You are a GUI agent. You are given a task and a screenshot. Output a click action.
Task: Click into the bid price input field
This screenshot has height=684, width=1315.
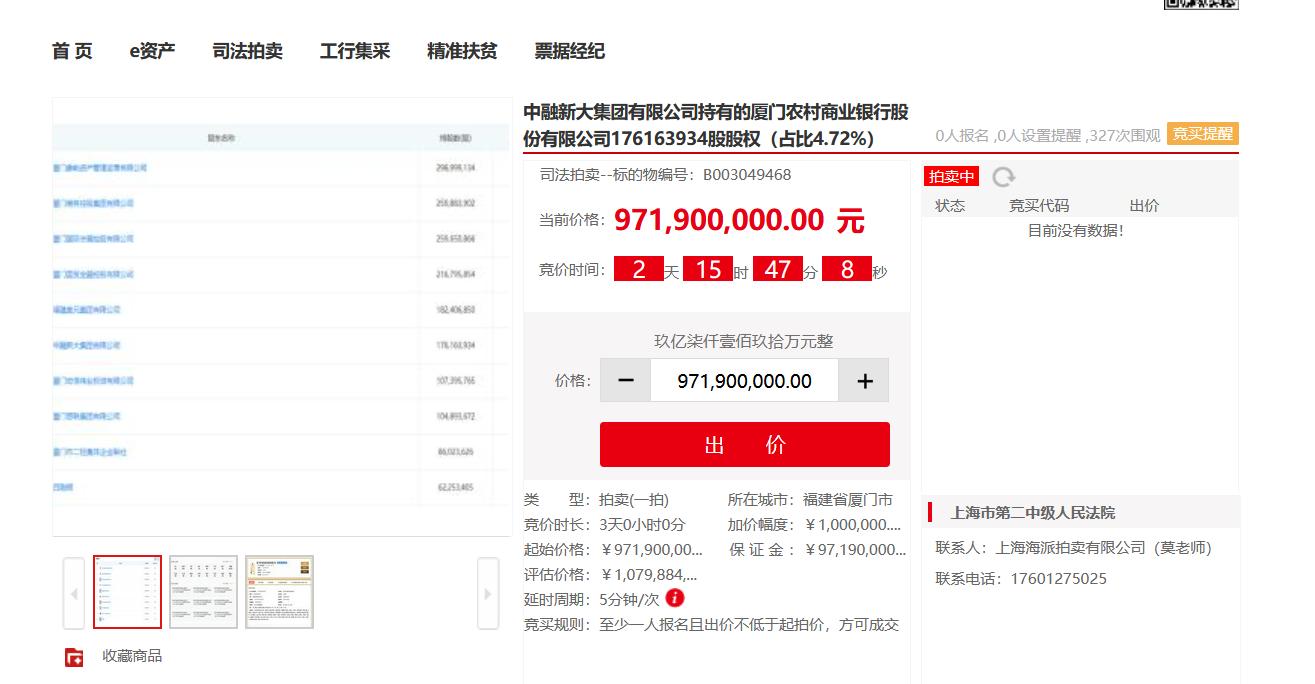(745, 381)
